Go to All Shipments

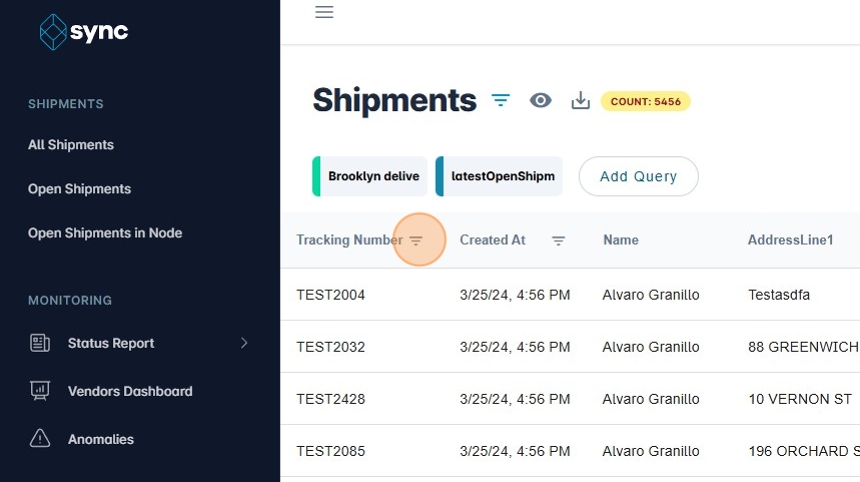pos(71,145)
